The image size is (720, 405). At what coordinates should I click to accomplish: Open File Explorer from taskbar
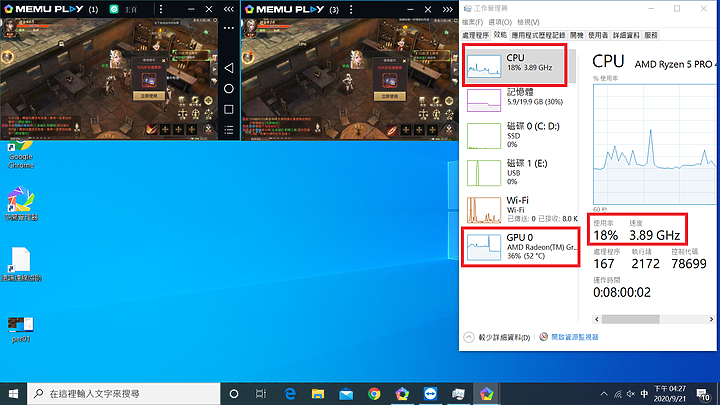(318, 394)
